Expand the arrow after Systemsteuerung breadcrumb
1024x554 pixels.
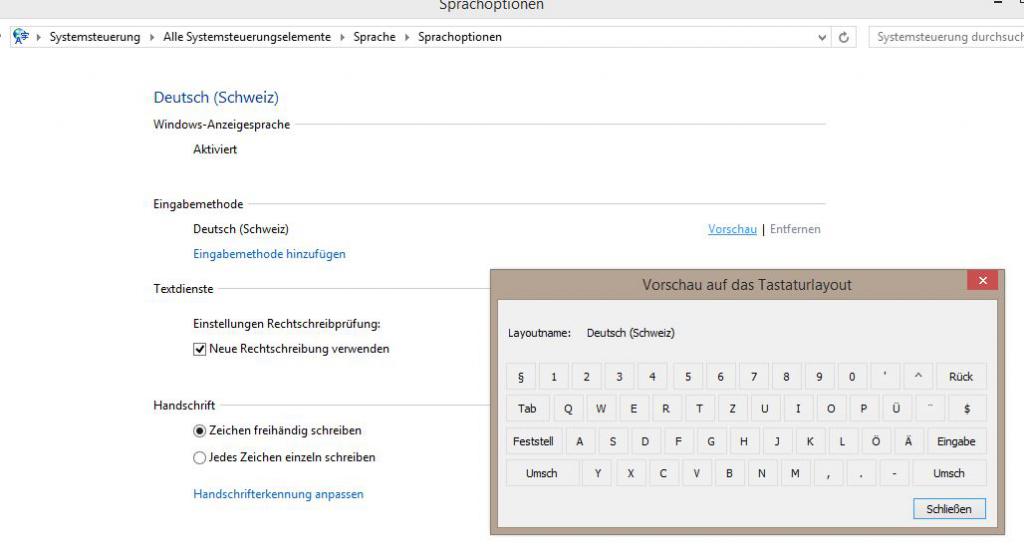coord(152,37)
